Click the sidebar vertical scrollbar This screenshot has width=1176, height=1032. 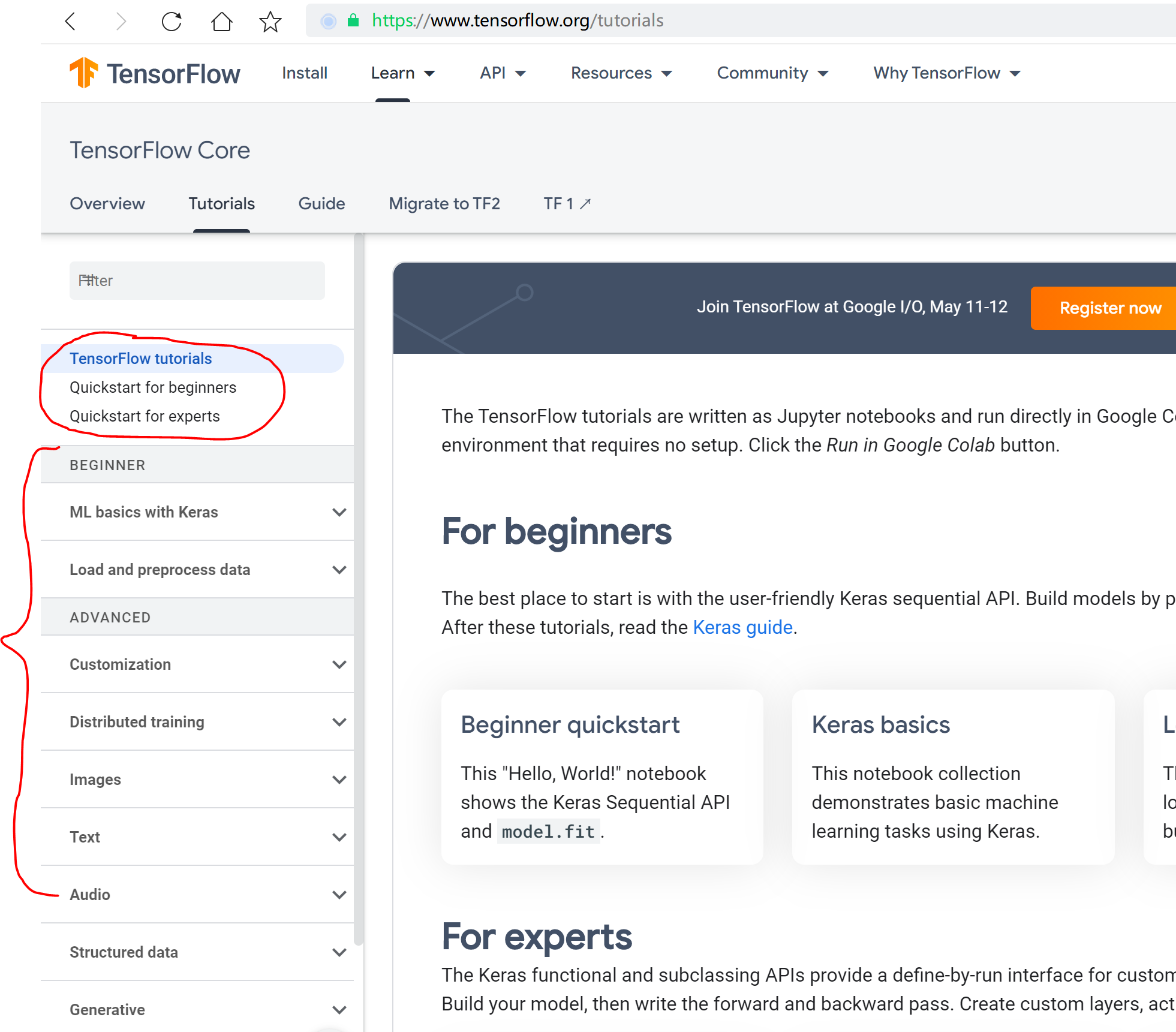359,589
